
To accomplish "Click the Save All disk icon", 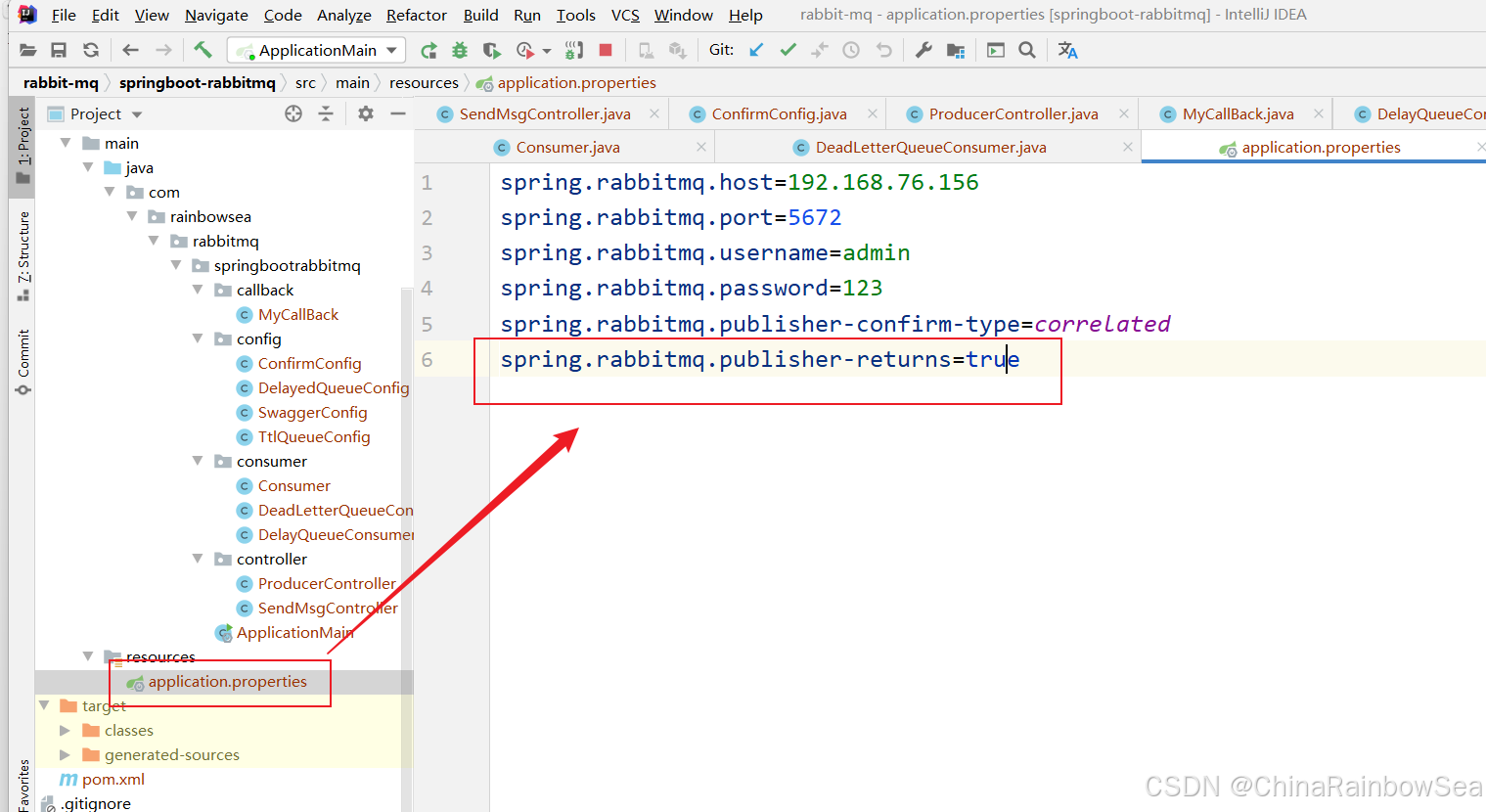I will click(x=59, y=50).
